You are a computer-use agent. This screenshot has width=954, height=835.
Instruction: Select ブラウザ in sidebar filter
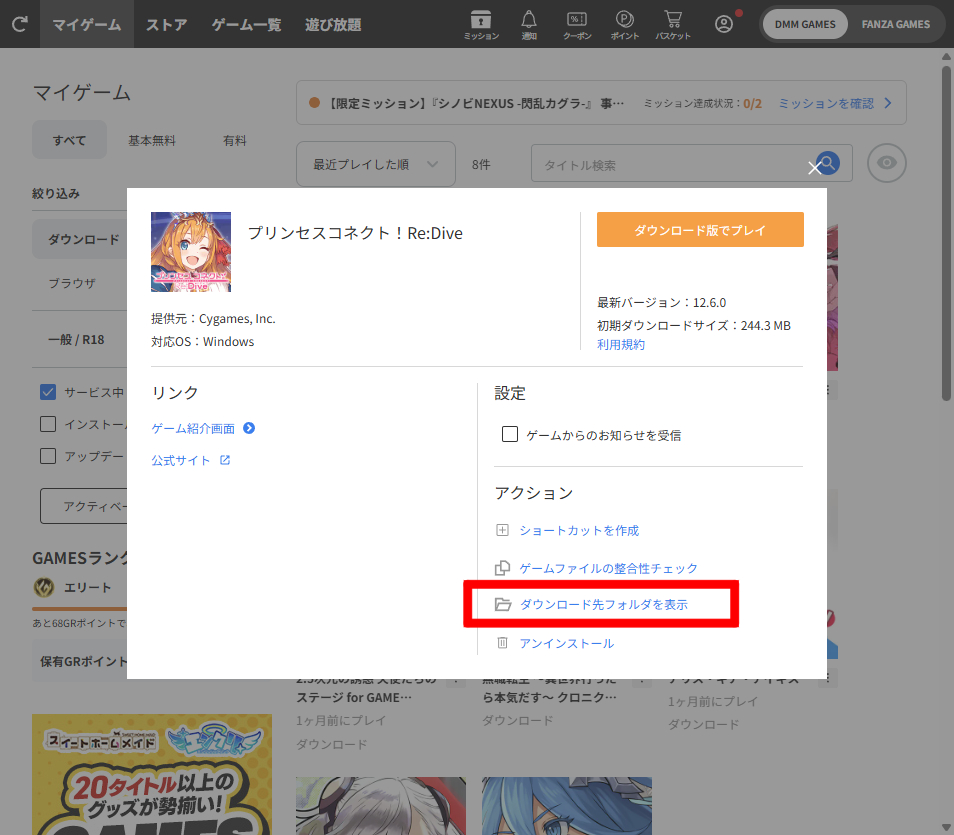pyautogui.click(x=72, y=283)
